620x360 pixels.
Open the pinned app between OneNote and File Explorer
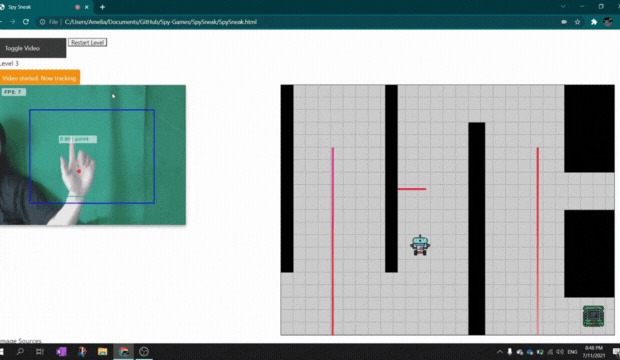pyautogui.click(x=82, y=351)
